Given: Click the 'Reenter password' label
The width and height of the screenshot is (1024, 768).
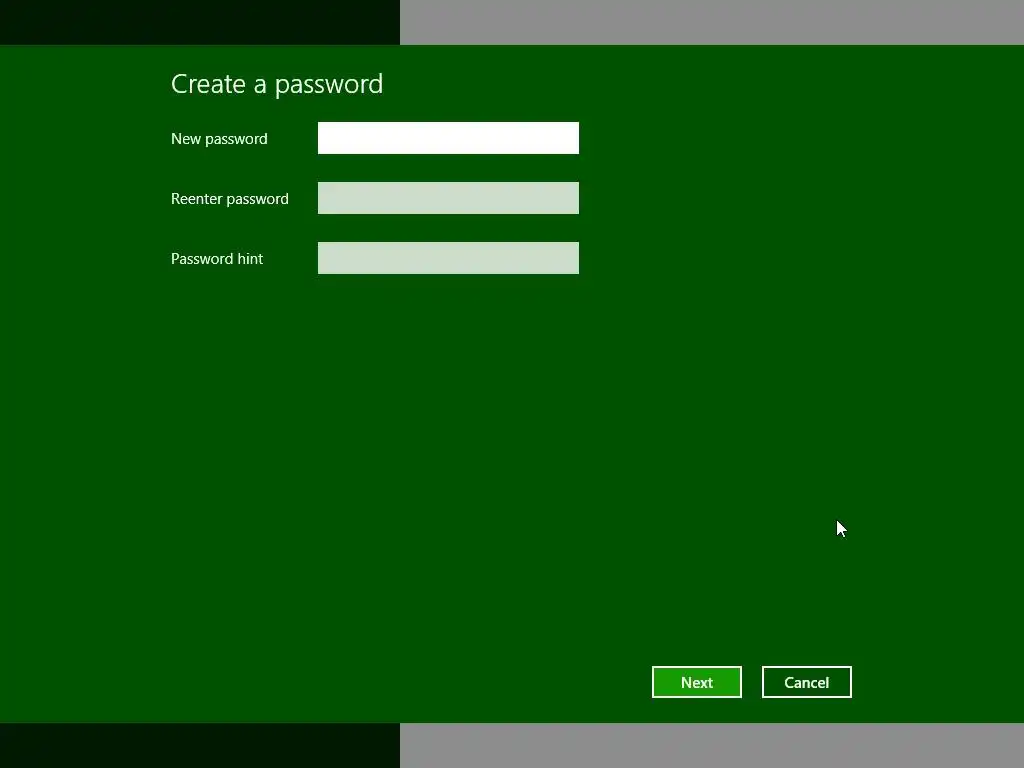Looking at the screenshot, I should click(x=230, y=199).
